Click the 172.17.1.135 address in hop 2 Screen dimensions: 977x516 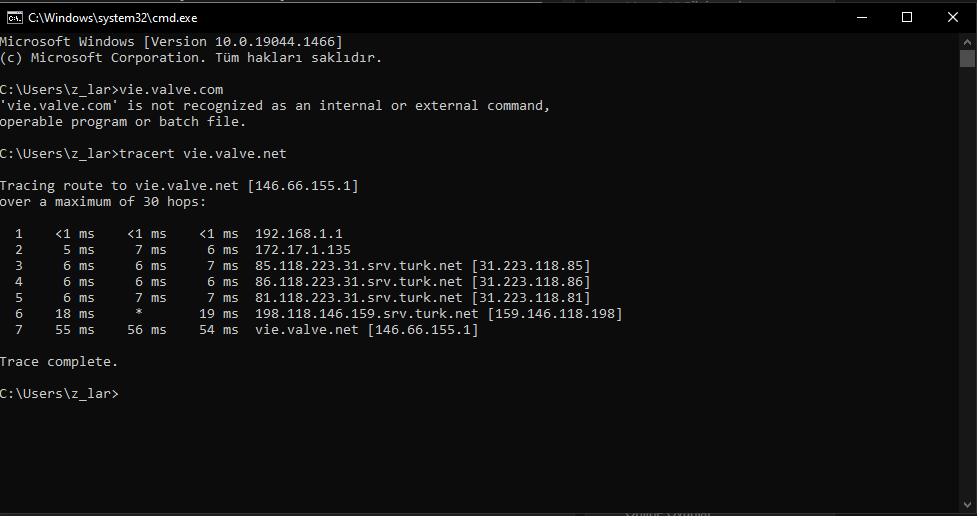pyautogui.click(x=303, y=250)
